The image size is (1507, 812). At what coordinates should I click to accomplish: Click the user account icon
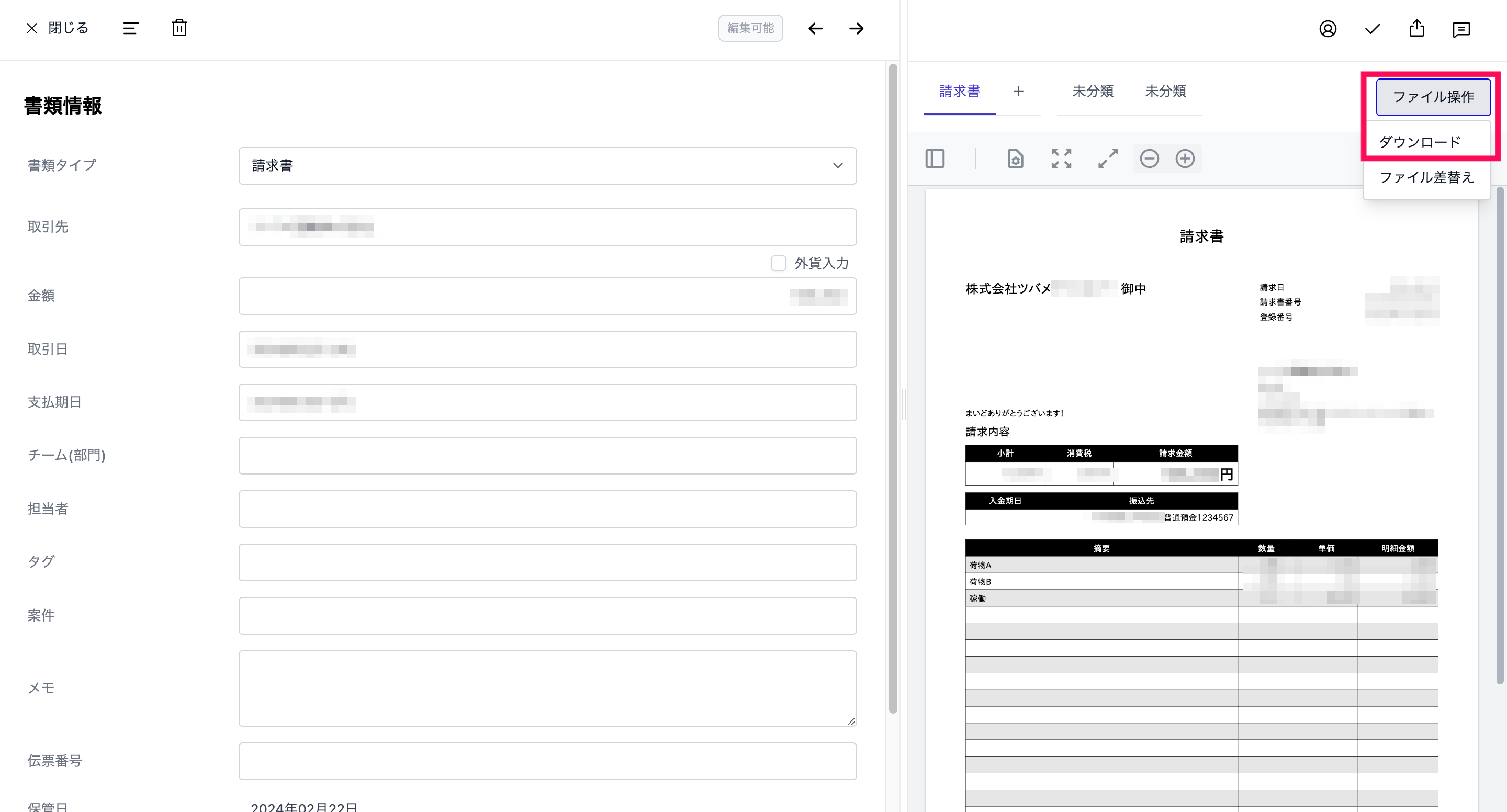(1328, 28)
